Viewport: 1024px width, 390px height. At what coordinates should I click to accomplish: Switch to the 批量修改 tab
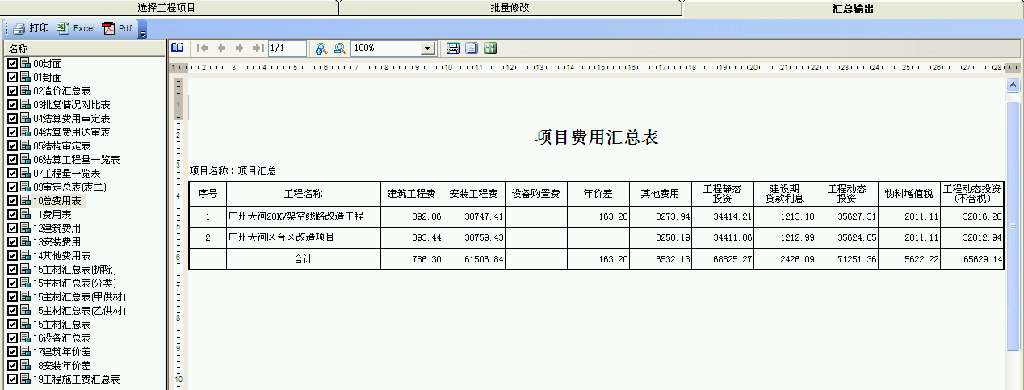(x=509, y=8)
